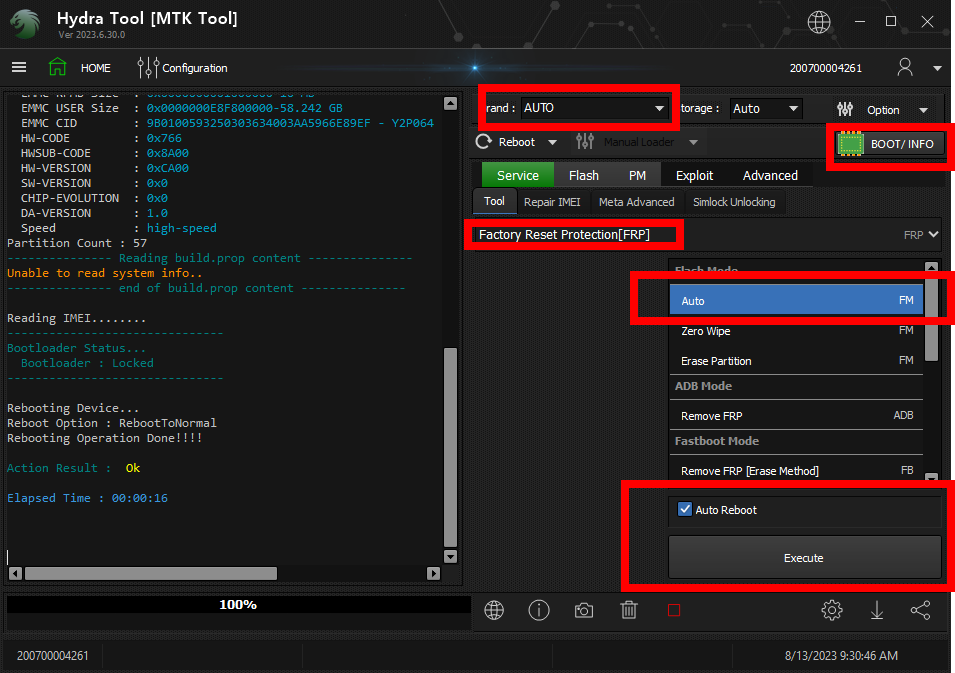The height and width of the screenshot is (673, 955).
Task: Expand the Manual Loader dropdown arrow
Action: 693,143
